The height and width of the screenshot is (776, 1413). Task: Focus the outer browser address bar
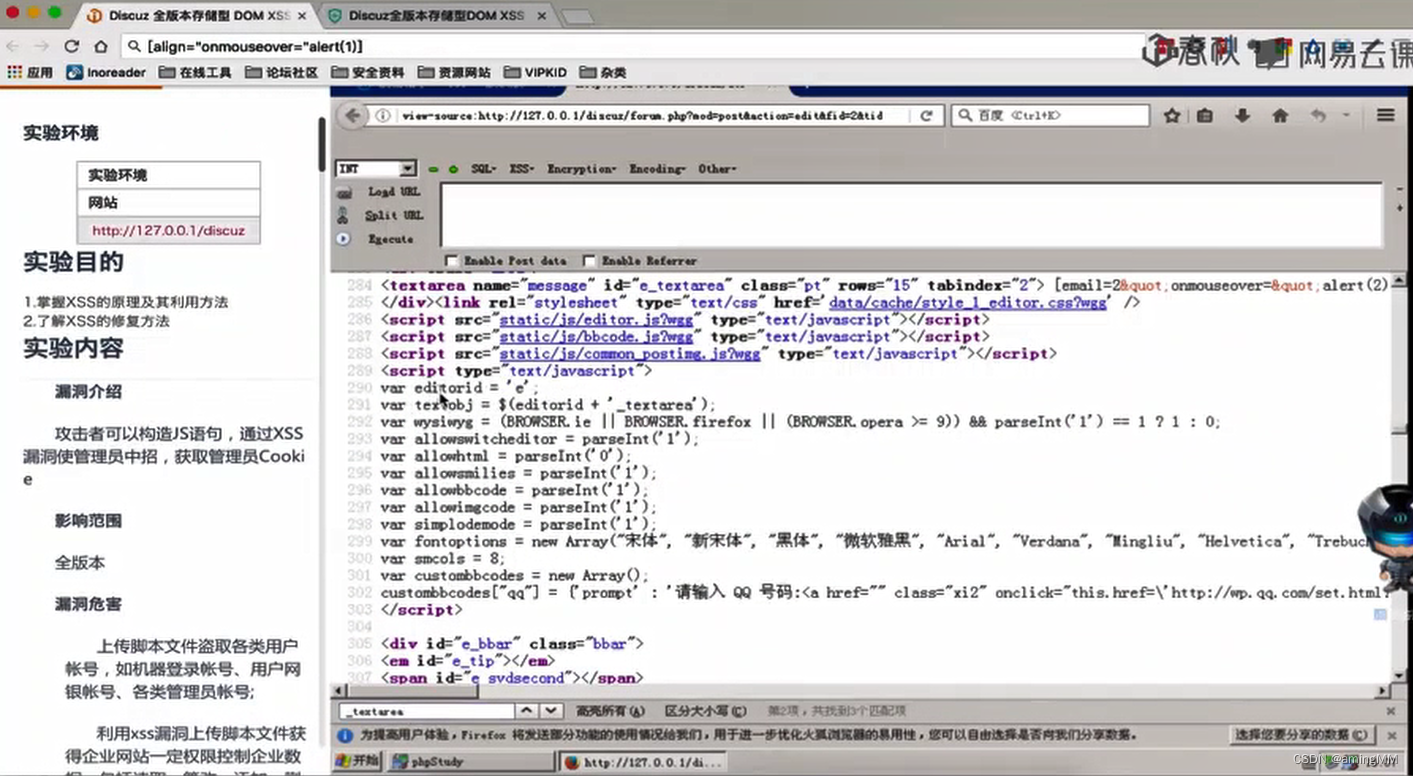(640, 46)
